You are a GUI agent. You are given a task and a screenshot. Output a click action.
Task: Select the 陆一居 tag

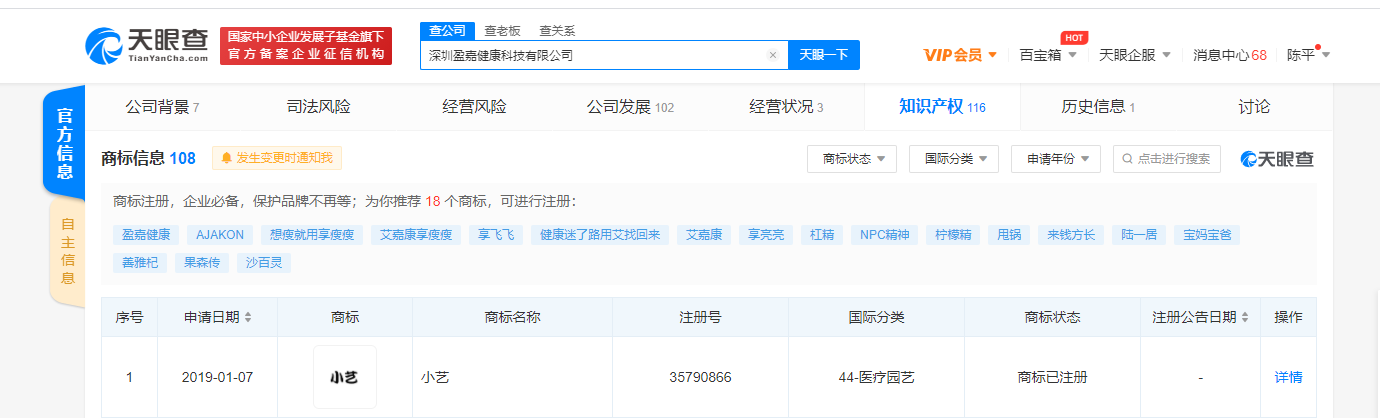[1138, 235]
